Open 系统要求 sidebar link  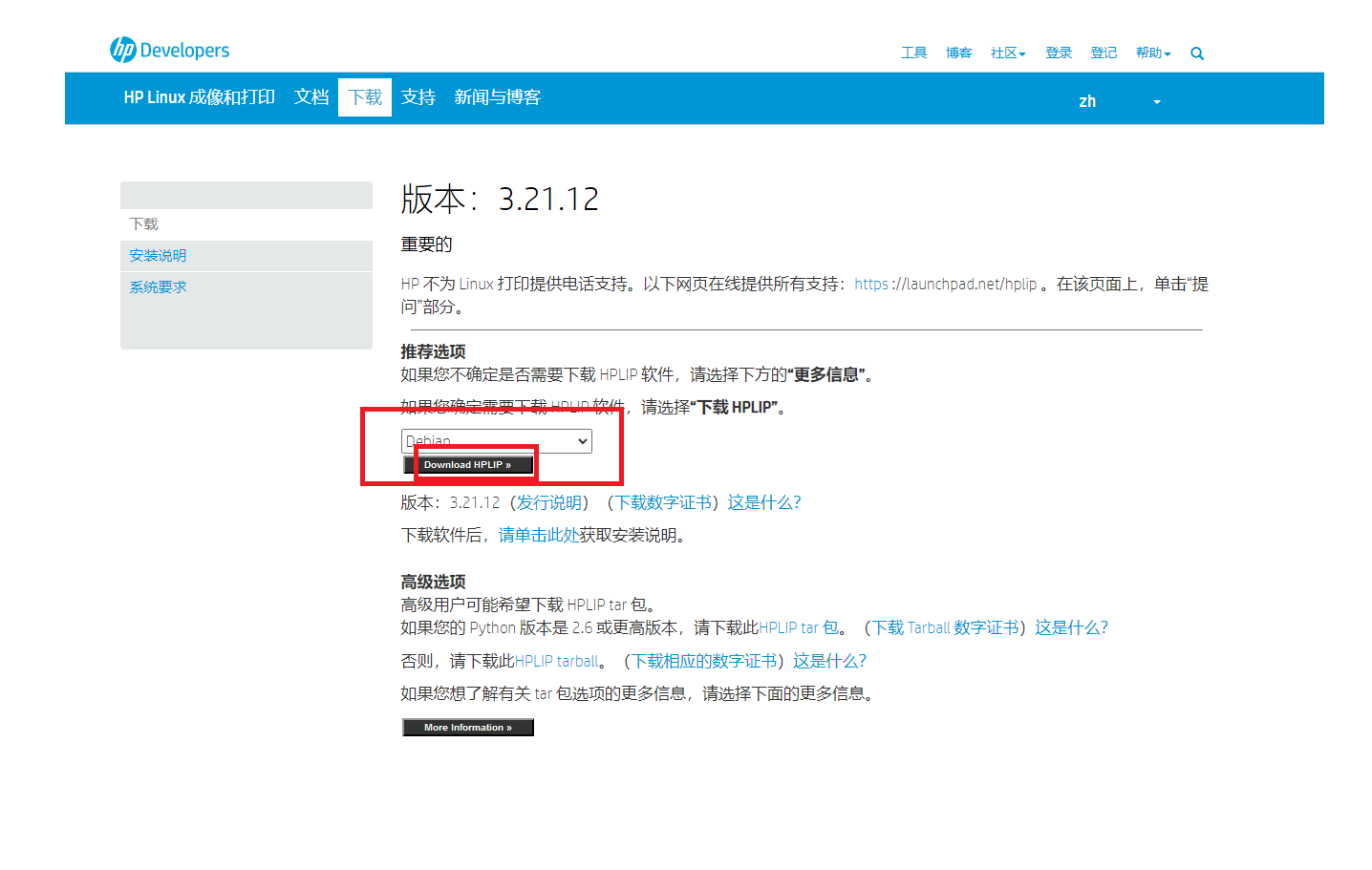click(159, 286)
